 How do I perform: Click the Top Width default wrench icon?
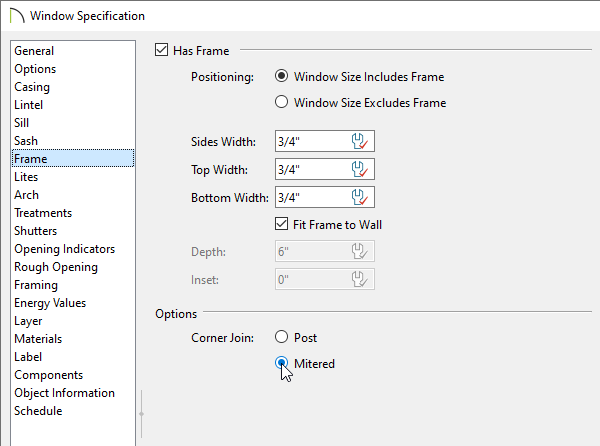[360, 169]
